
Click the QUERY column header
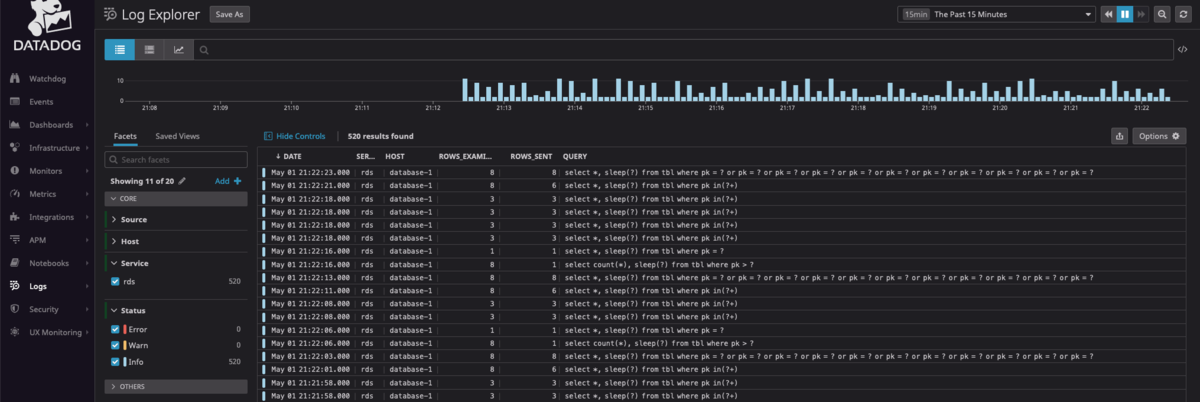575,157
